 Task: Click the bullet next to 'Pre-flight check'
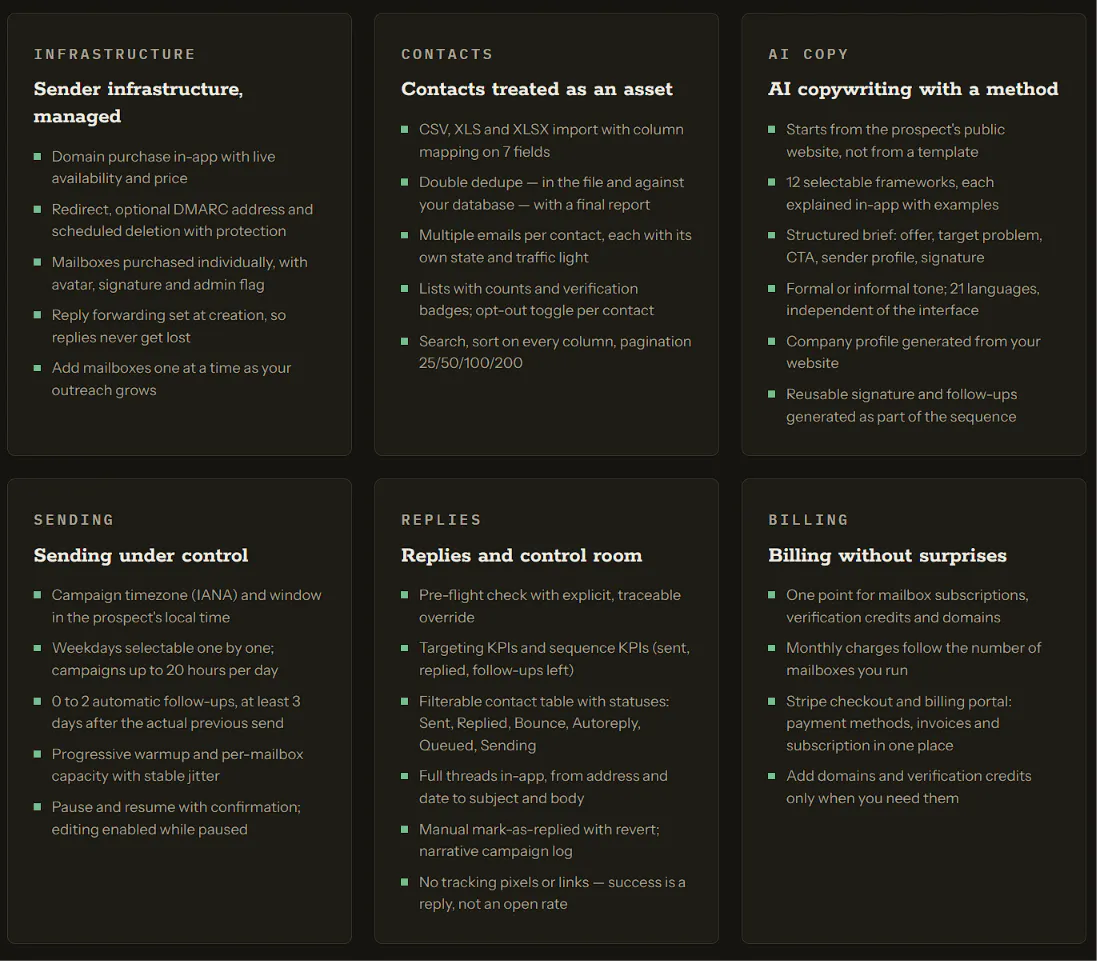coord(404,595)
